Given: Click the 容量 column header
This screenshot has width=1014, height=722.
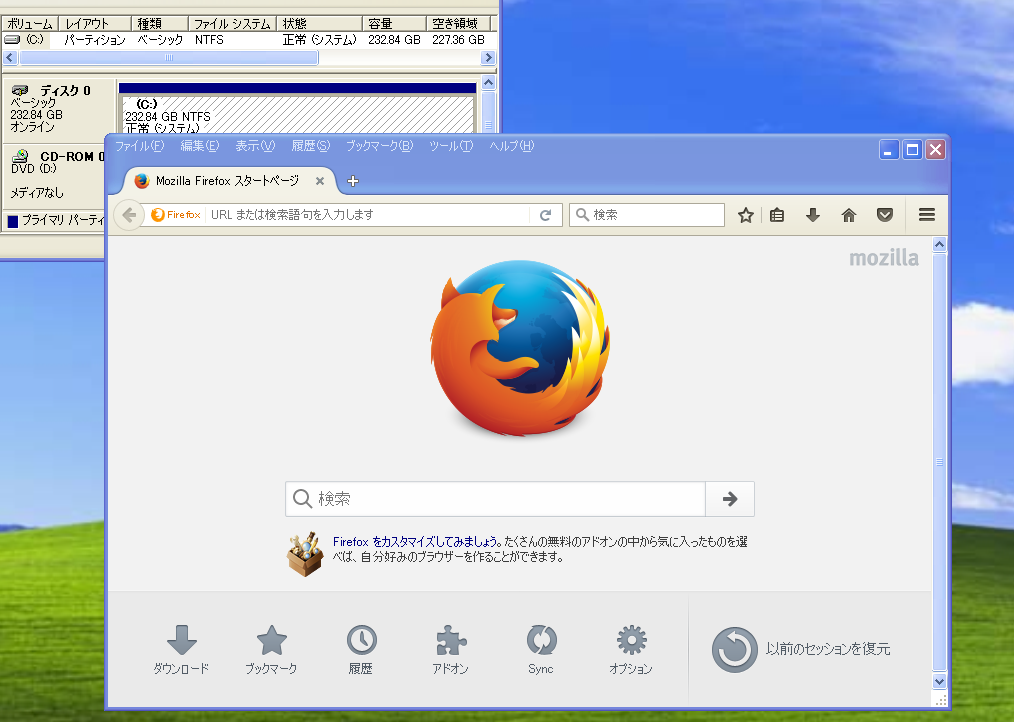Looking at the screenshot, I should [394, 24].
